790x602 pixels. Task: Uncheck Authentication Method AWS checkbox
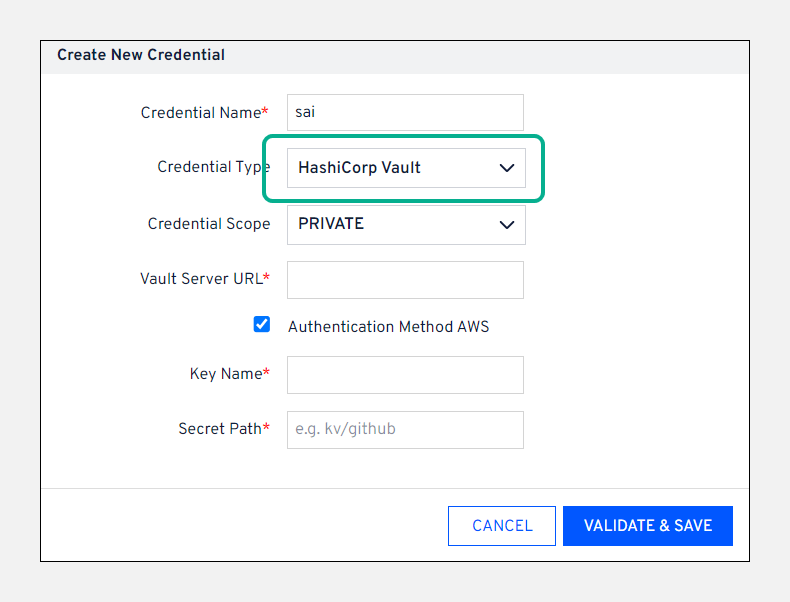click(x=261, y=324)
